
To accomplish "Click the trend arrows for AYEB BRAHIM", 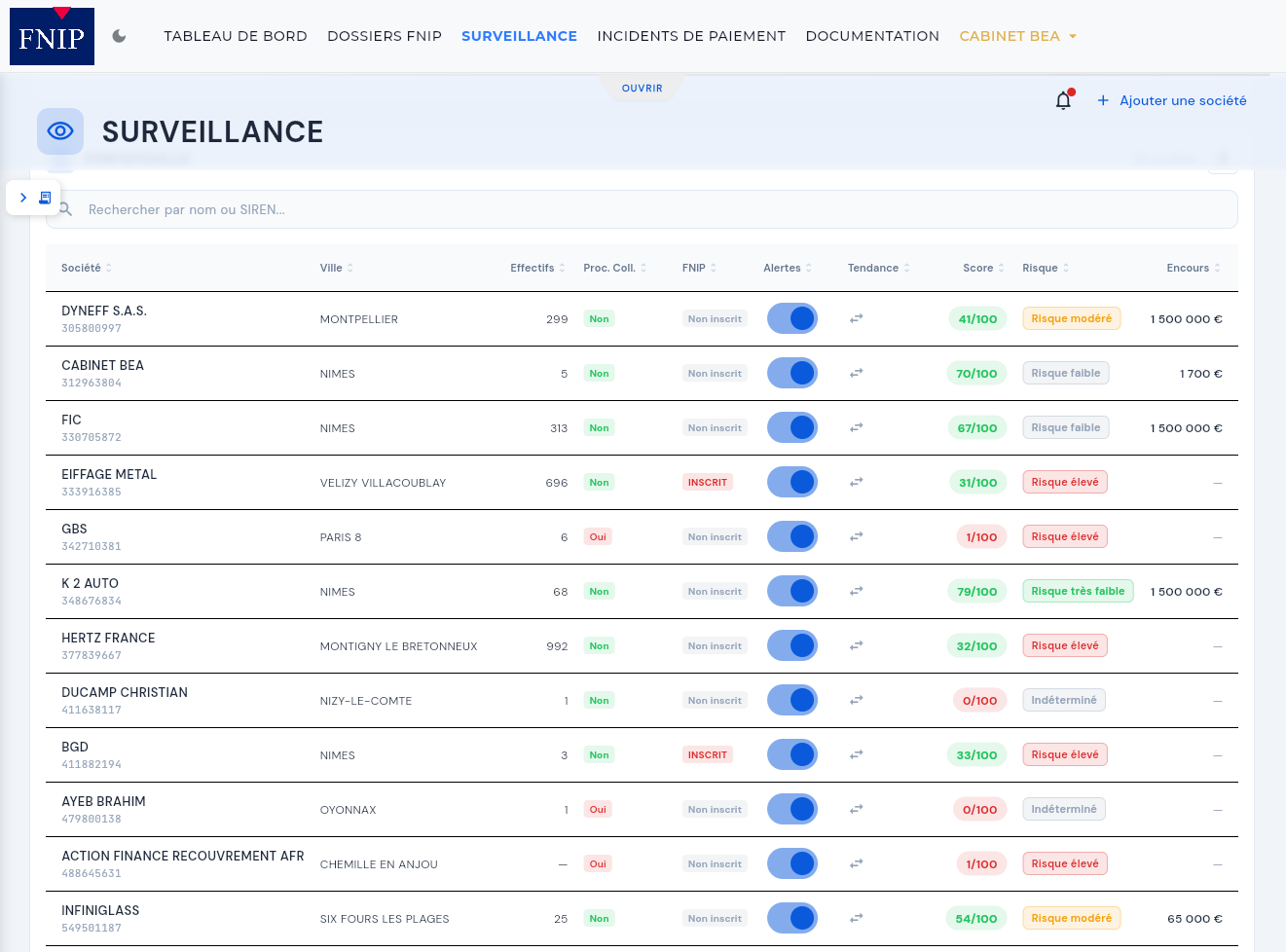I will tap(857, 809).
